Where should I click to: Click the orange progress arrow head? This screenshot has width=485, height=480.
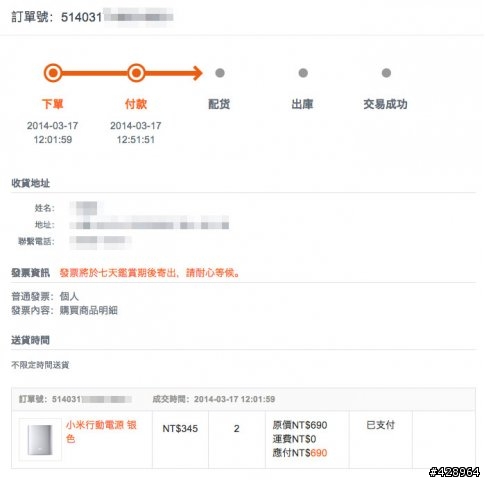(x=198, y=73)
